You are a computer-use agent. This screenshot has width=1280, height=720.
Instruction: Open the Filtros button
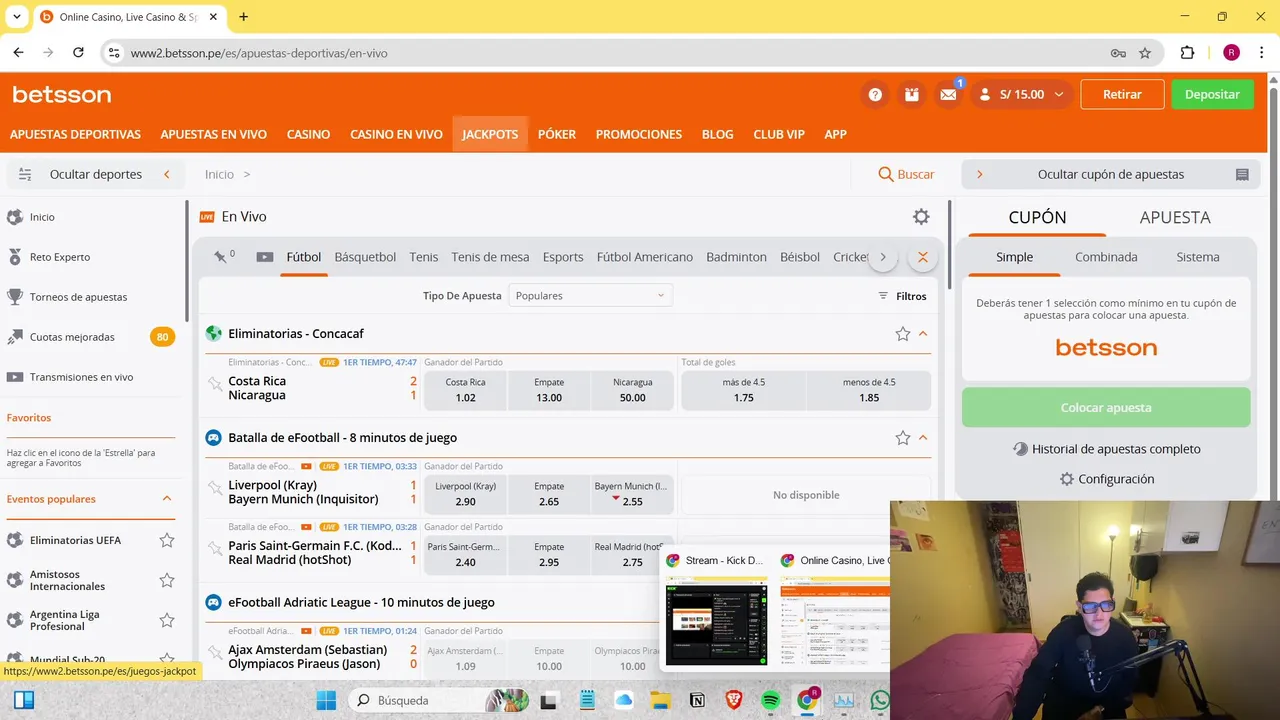(x=902, y=296)
